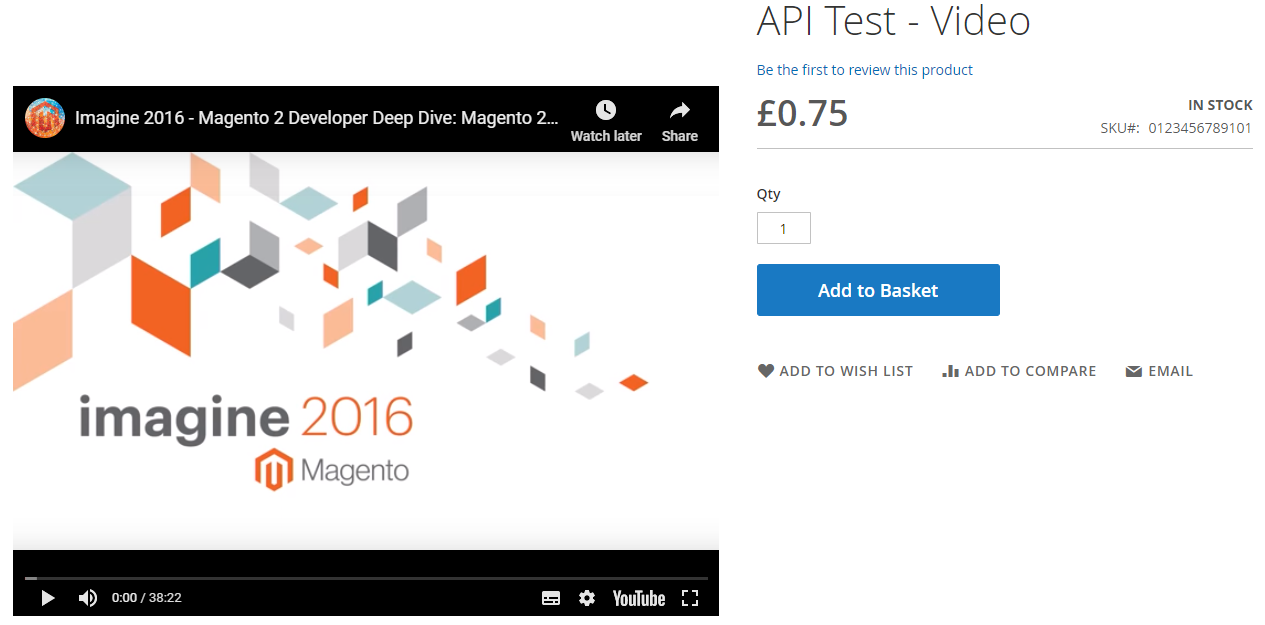Screen dimensions: 1265x625
Task: Open video settings gear icon
Action: tap(587, 598)
